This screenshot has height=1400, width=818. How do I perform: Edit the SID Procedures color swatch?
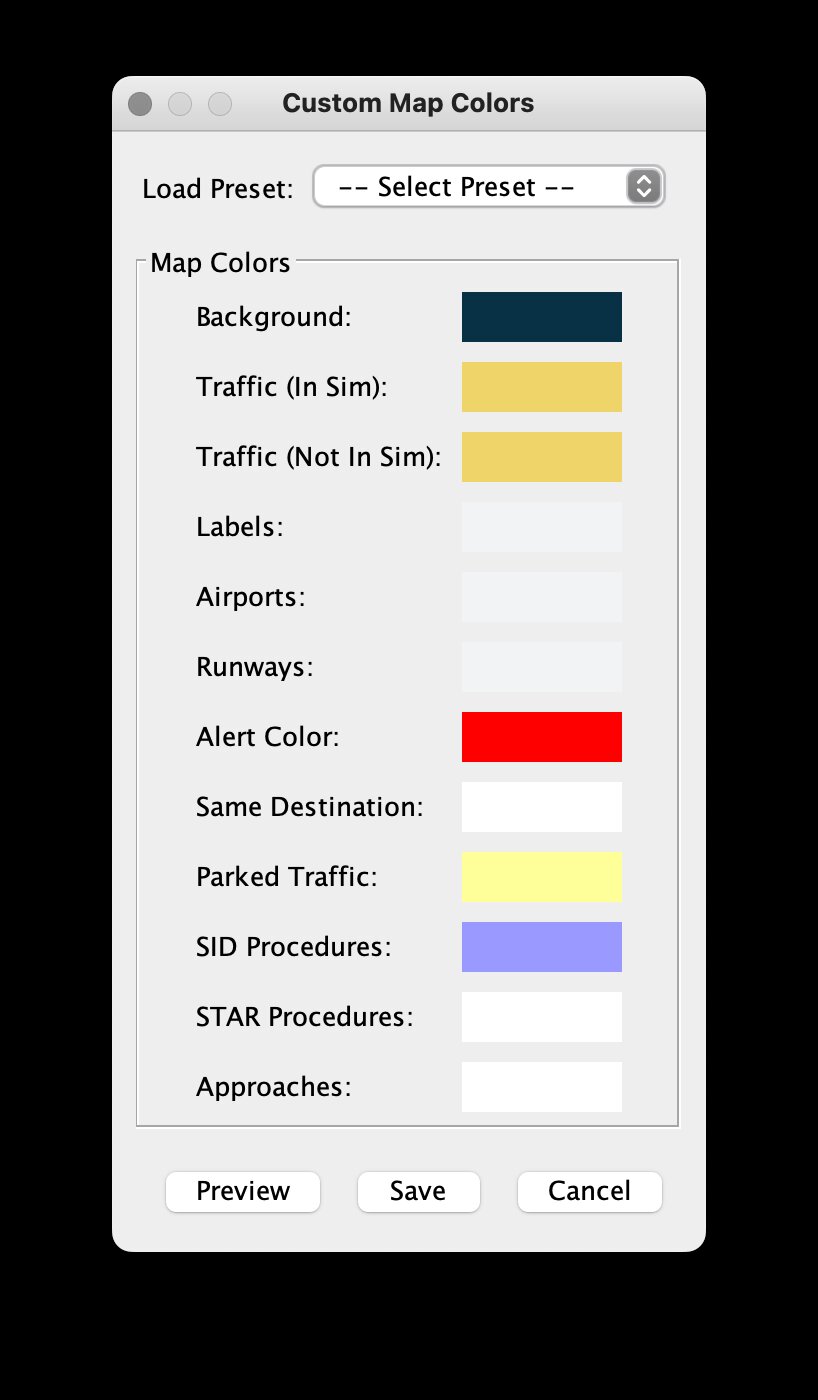click(541, 947)
